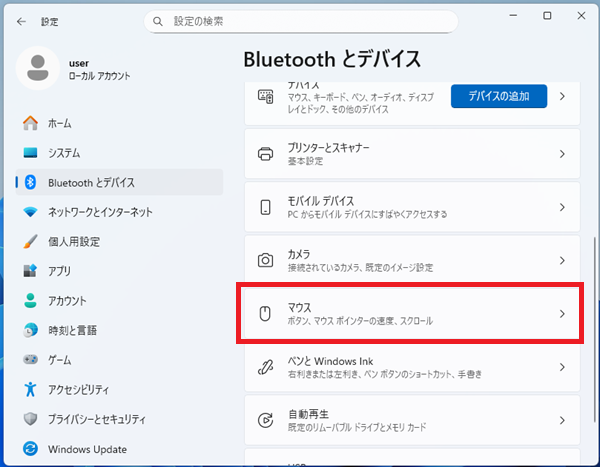The height and width of the screenshot is (467, 600).
Task: Click the デバイスの追加 button
Action: tap(499, 96)
